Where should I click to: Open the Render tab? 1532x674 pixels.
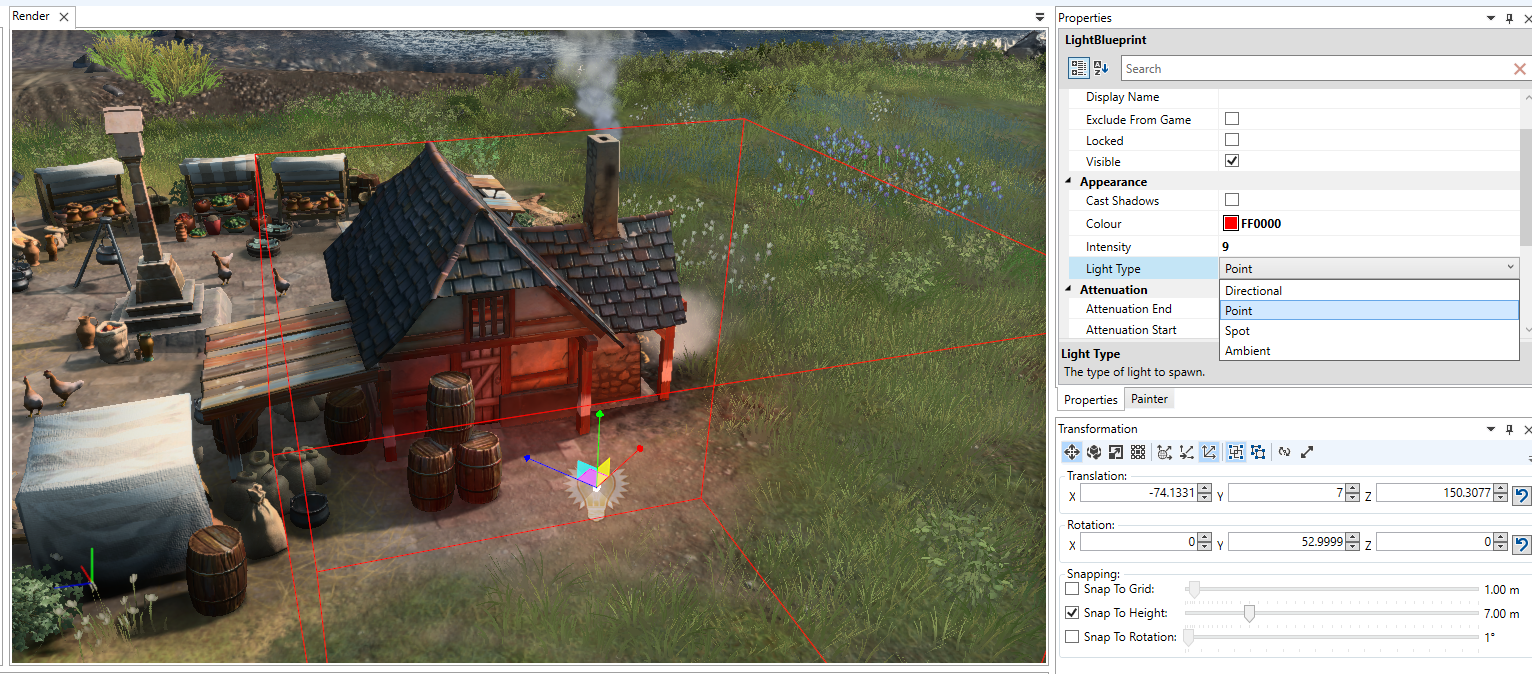tap(30, 17)
